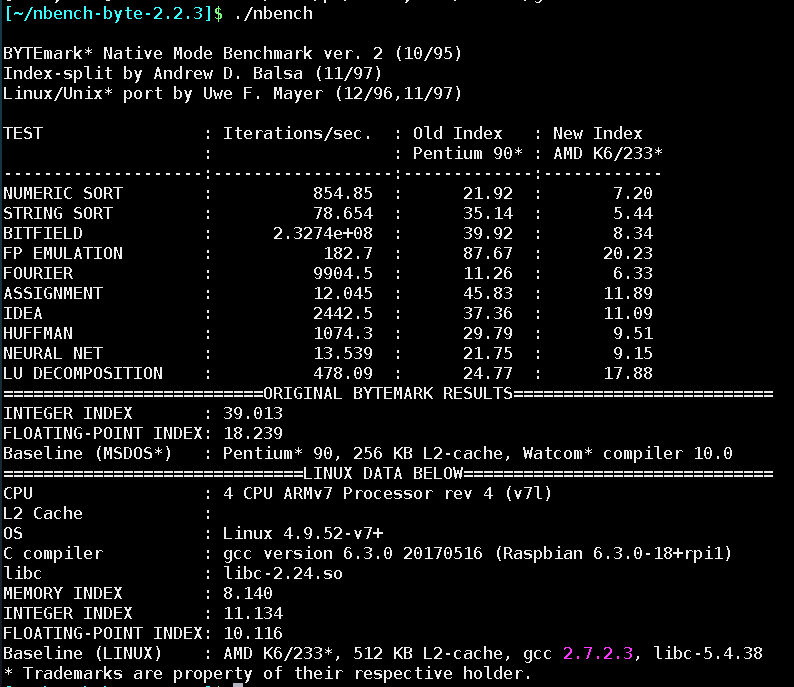Click the 9904.5 iterations value
This screenshot has height=687, width=794.
(343, 273)
